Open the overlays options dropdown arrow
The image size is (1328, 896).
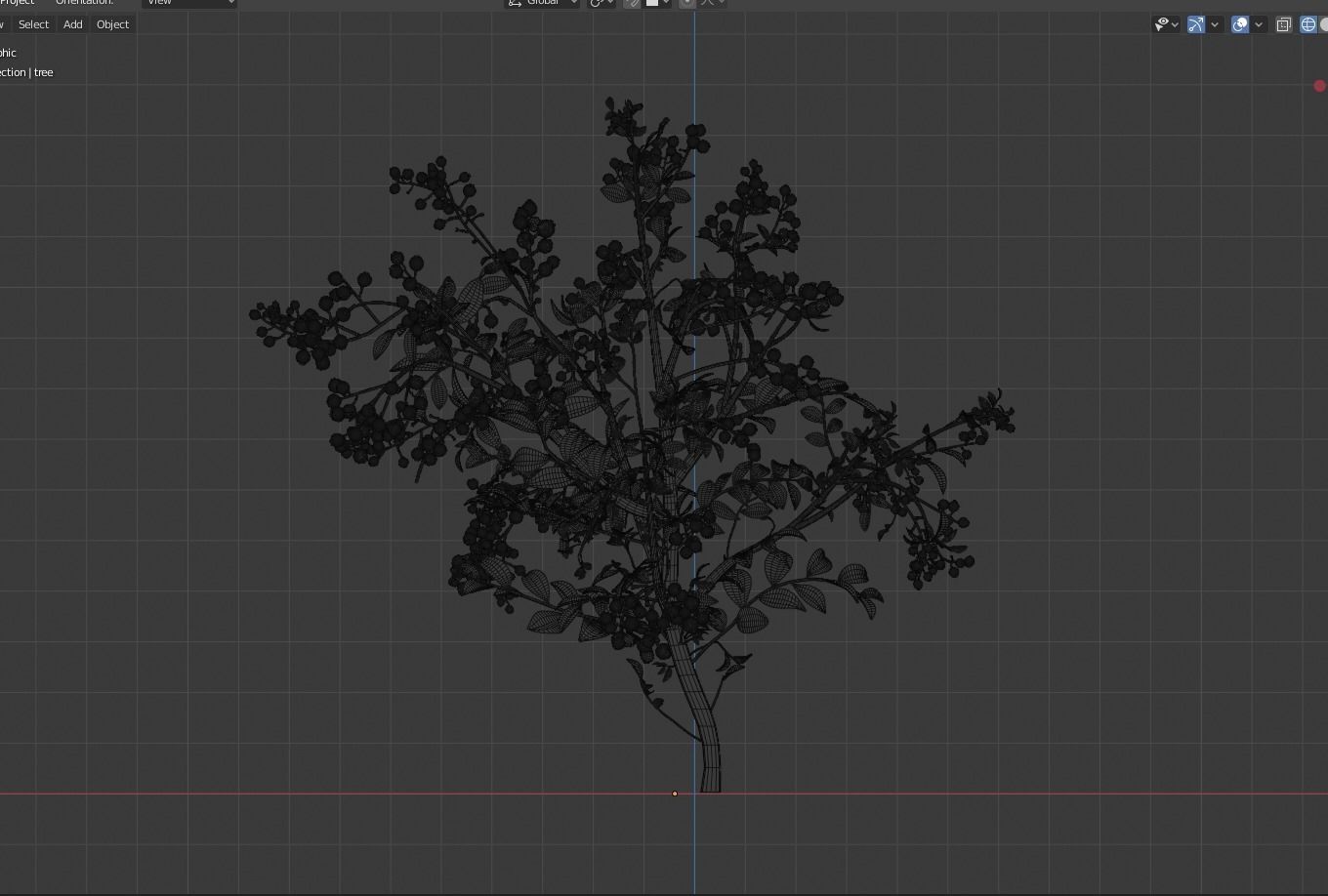pos(1259,24)
